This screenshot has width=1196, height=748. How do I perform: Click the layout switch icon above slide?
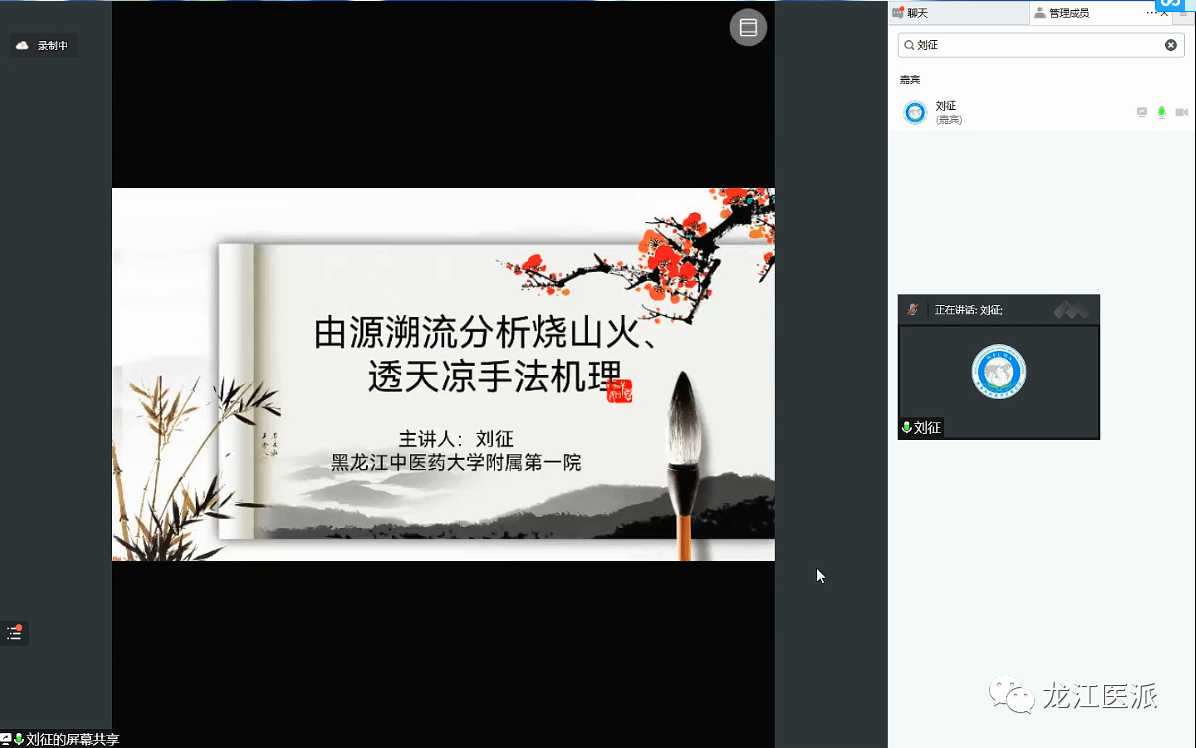tap(748, 28)
